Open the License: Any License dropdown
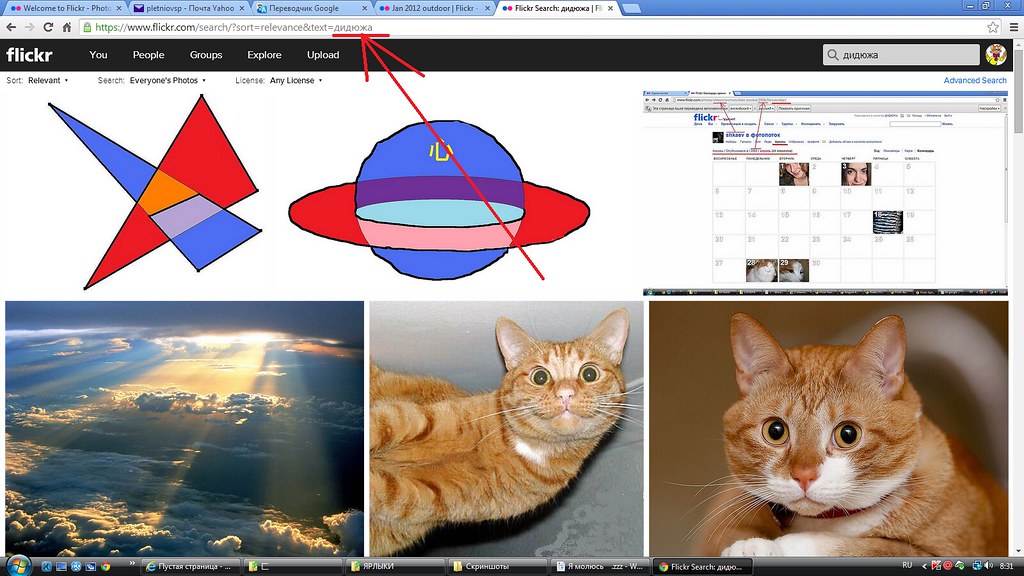 tap(297, 80)
